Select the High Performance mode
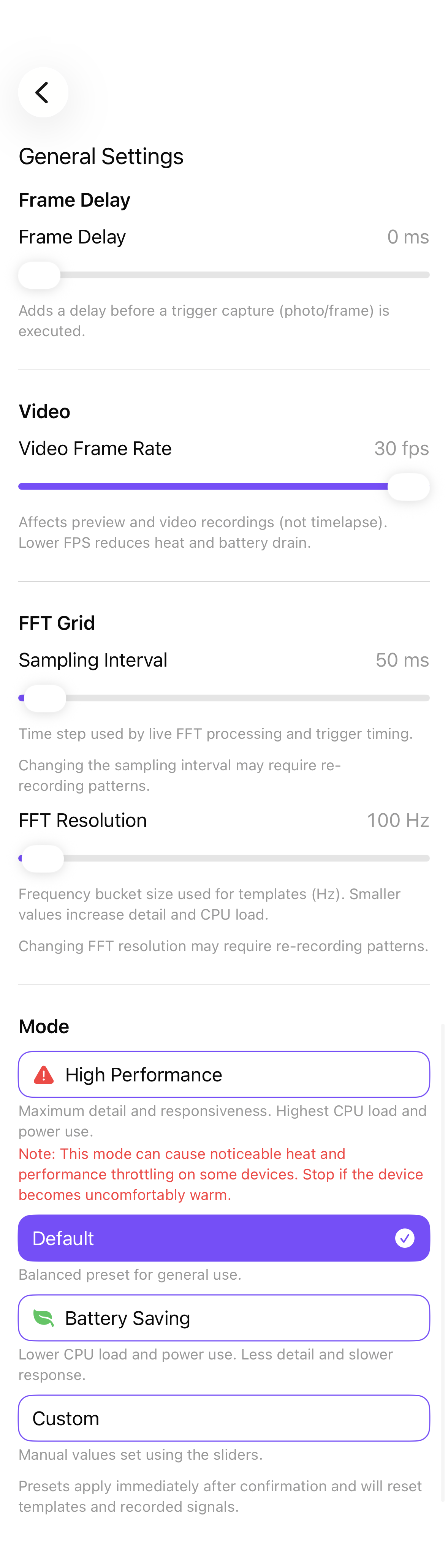The height and width of the screenshot is (1568, 448). pyautogui.click(x=224, y=1074)
